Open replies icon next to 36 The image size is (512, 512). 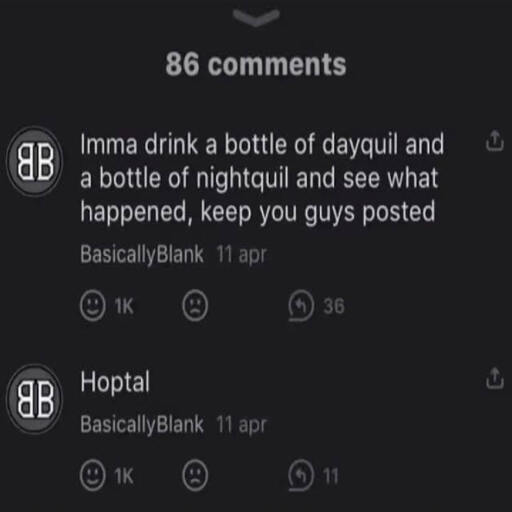point(301,306)
